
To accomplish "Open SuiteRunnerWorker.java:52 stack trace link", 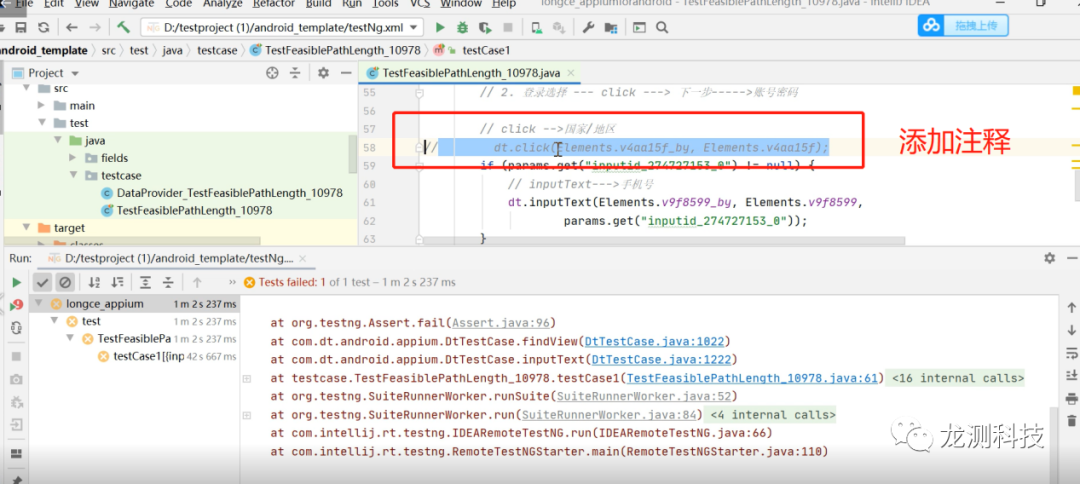I will click(646, 397).
